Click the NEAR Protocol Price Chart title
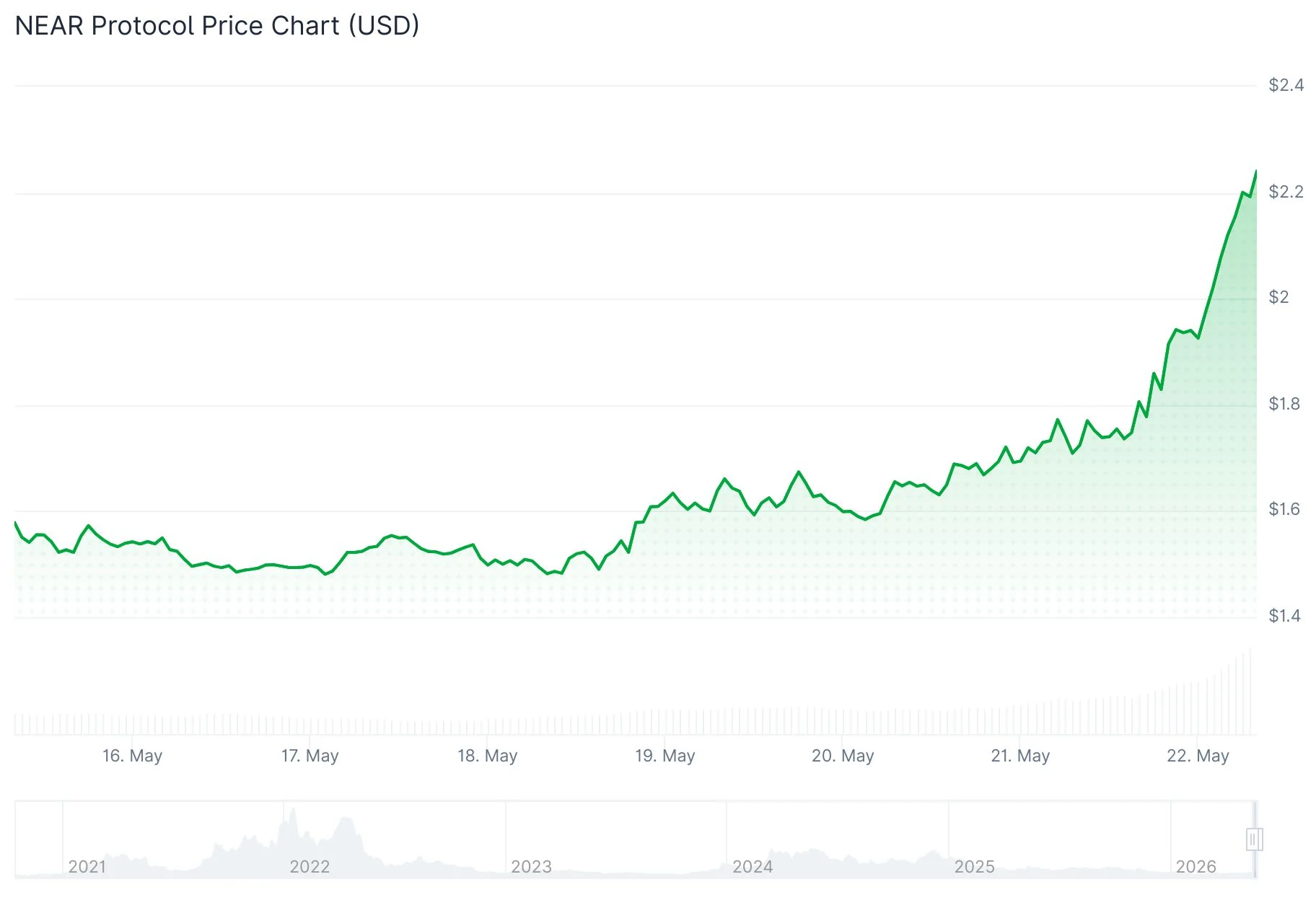Image resolution: width=1316 pixels, height=900 pixels. pos(217,26)
